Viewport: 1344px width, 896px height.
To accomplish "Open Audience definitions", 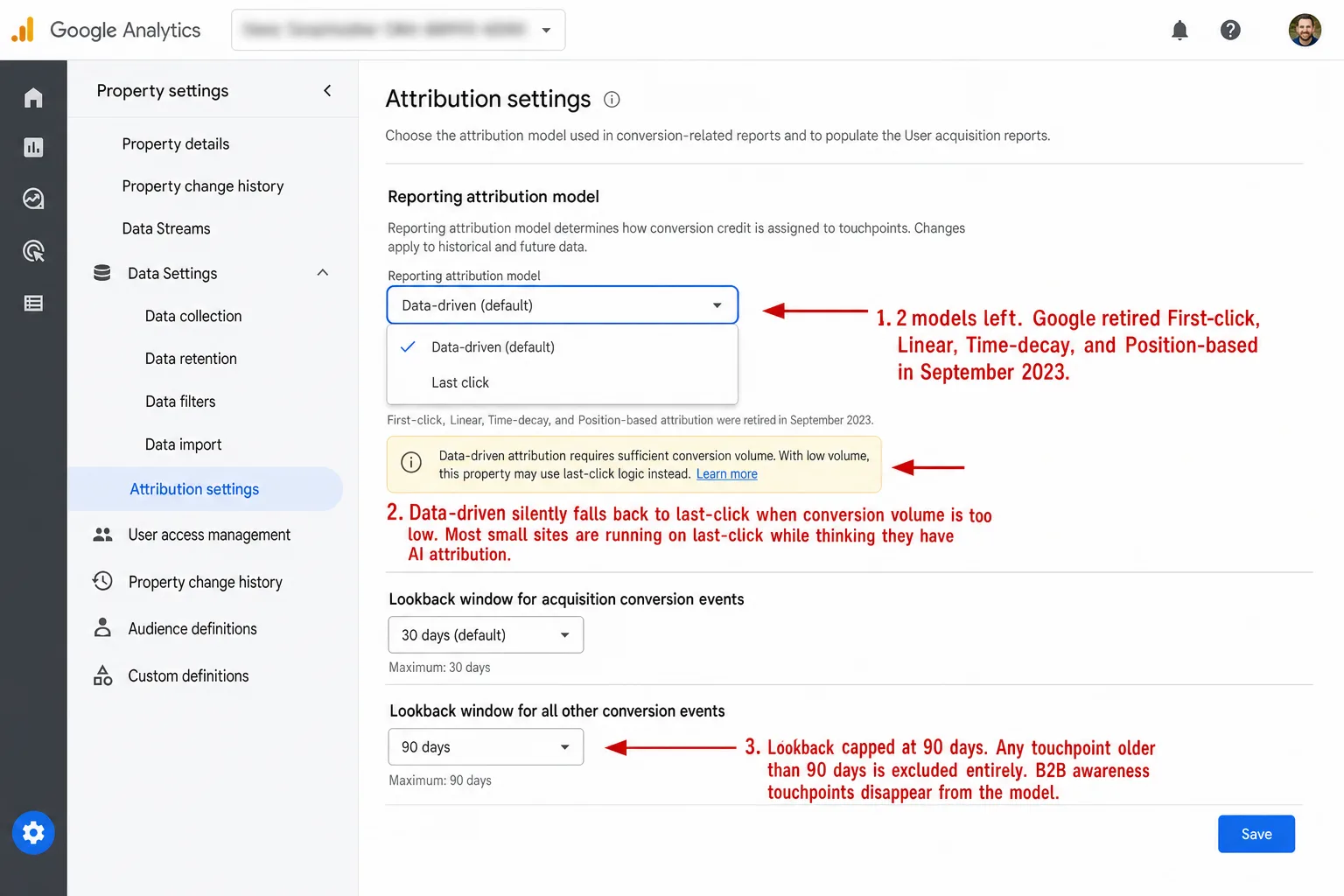I will (192, 628).
